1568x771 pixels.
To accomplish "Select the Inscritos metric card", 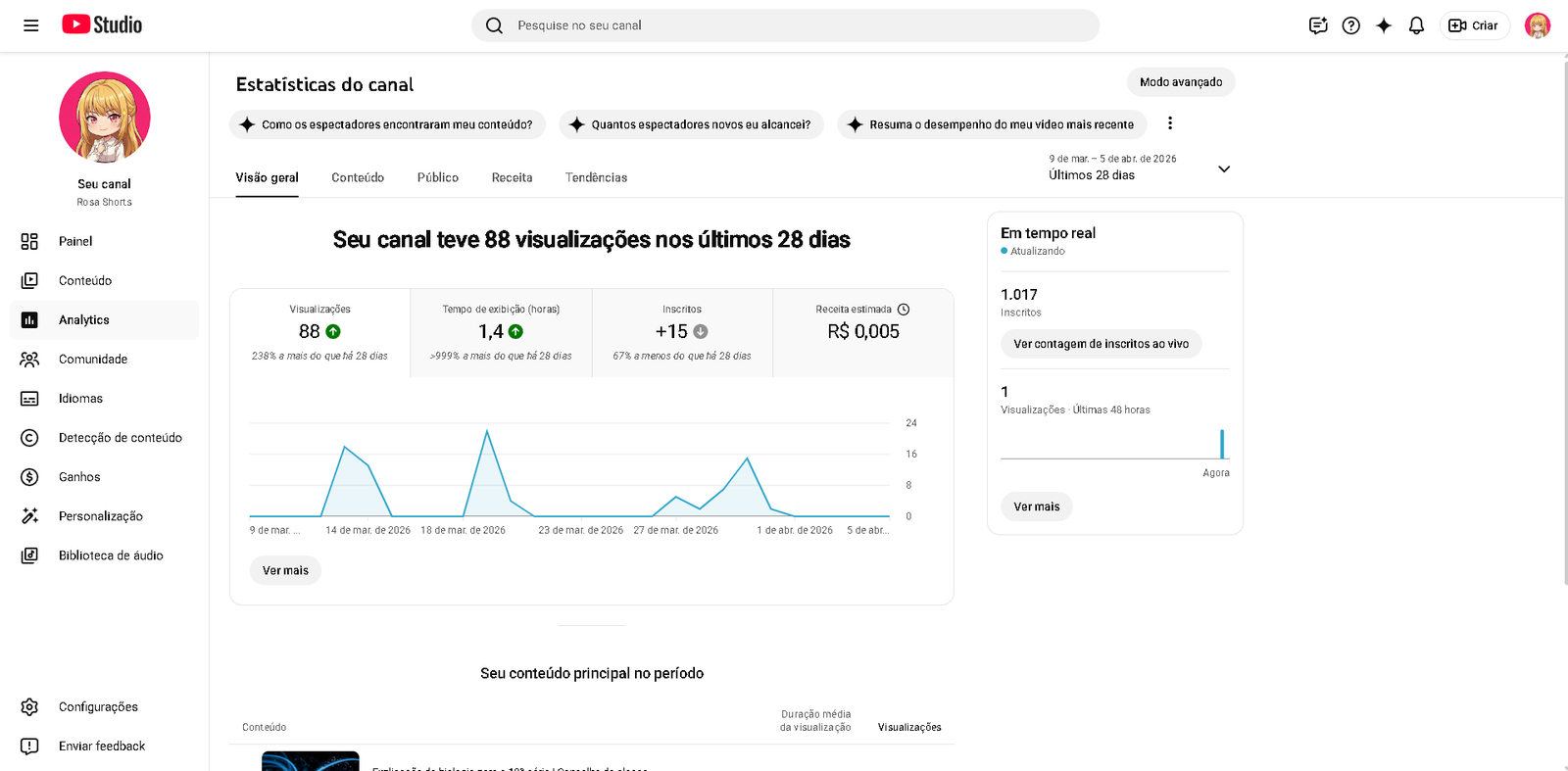I will (682, 332).
